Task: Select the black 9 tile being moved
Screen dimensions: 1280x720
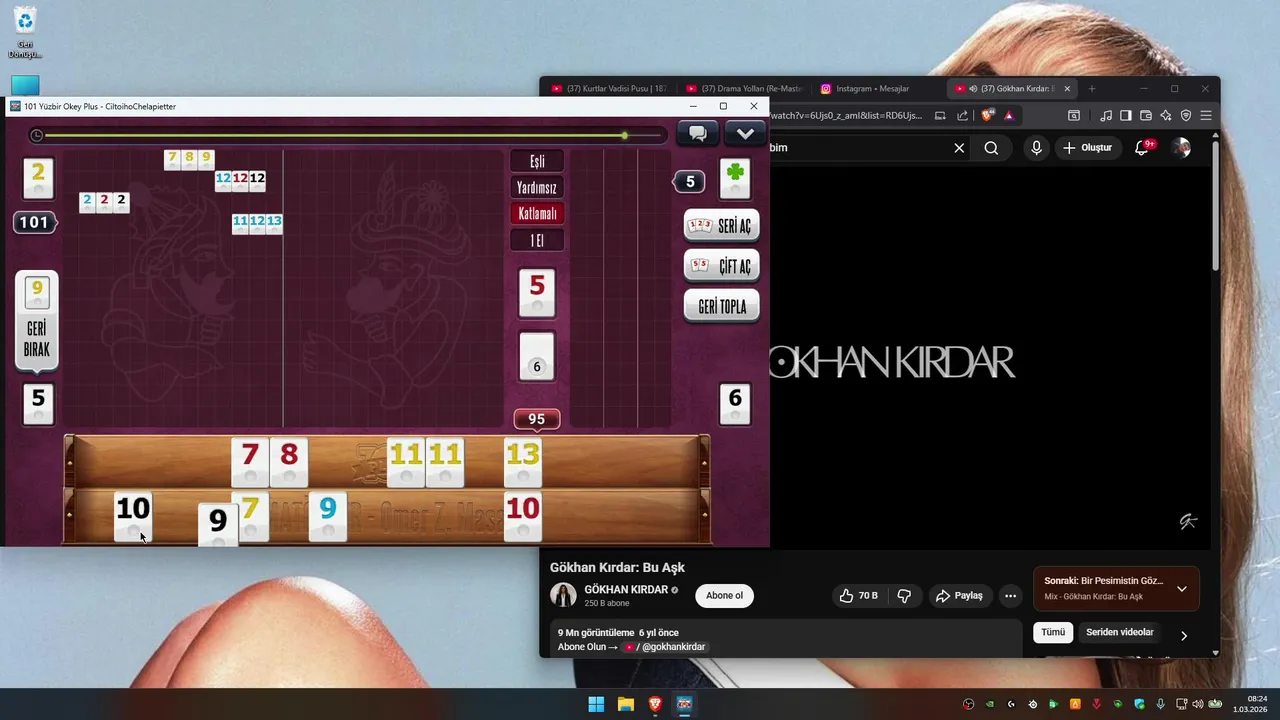Action: tap(217, 525)
